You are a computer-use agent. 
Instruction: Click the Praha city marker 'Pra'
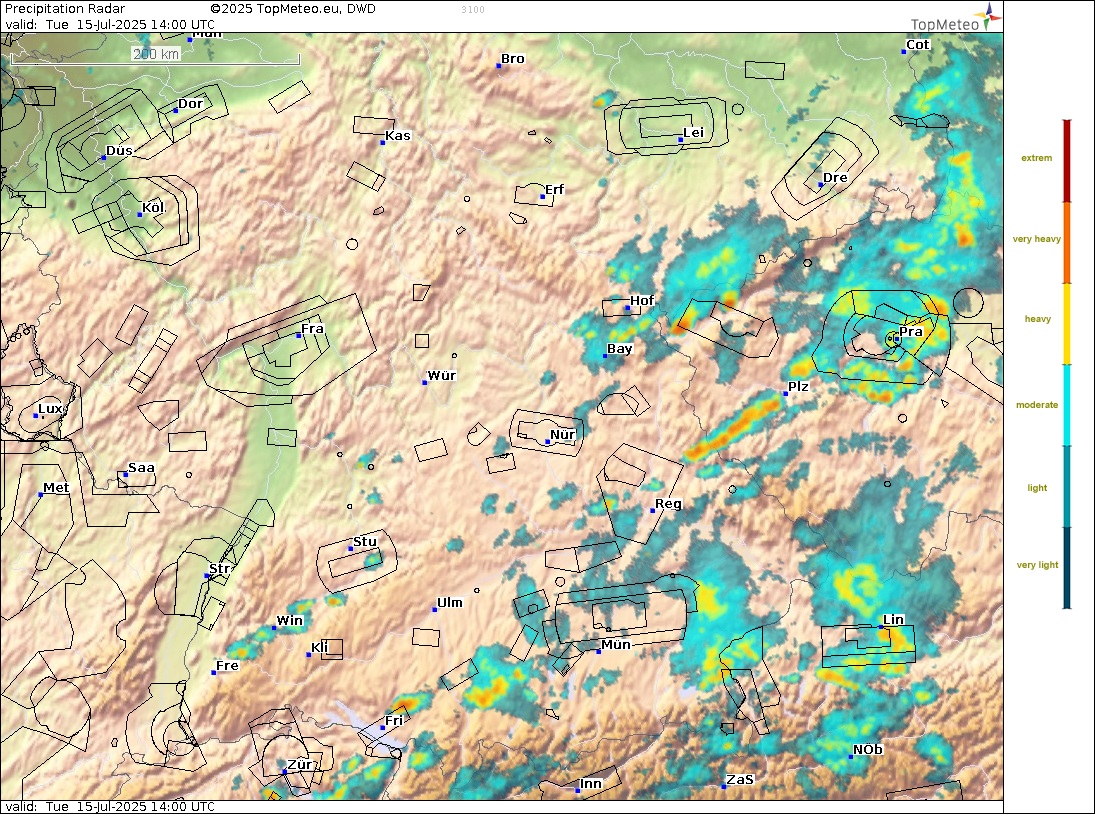tap(897, 339)
